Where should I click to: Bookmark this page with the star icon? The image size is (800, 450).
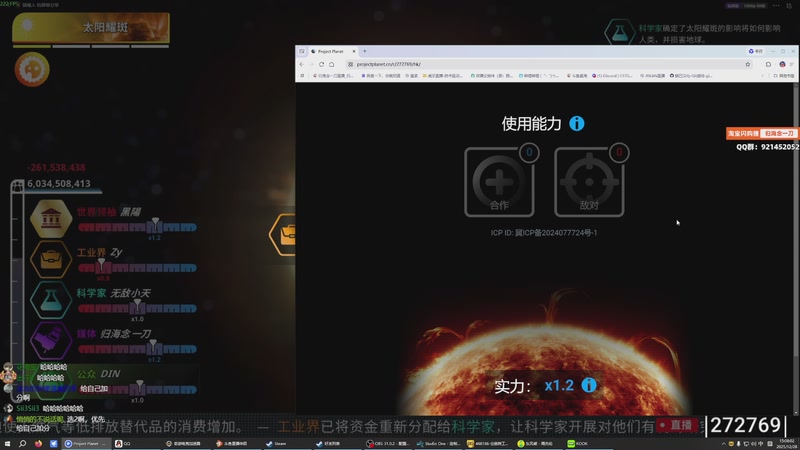click(747, 64)
